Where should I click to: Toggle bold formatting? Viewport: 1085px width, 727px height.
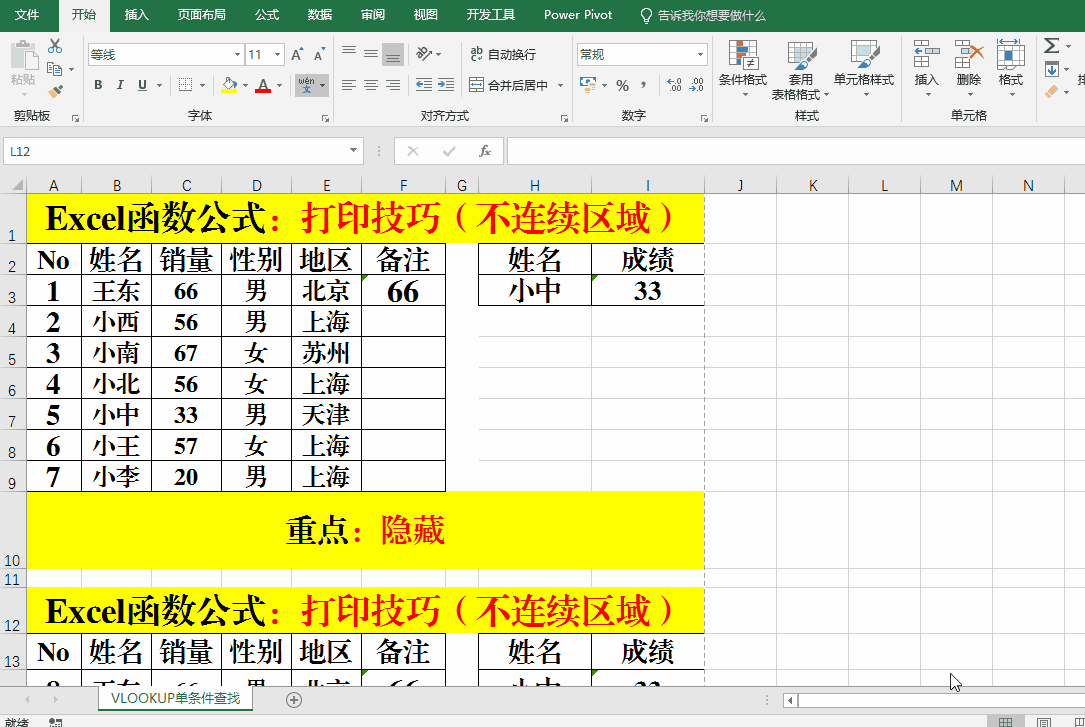[98, 85]
